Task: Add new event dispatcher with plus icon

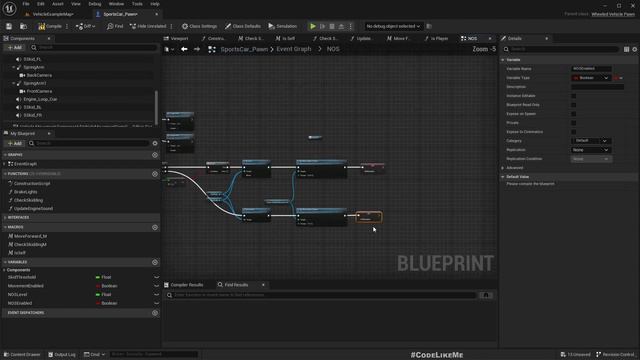Action: [x=155, y=313]
